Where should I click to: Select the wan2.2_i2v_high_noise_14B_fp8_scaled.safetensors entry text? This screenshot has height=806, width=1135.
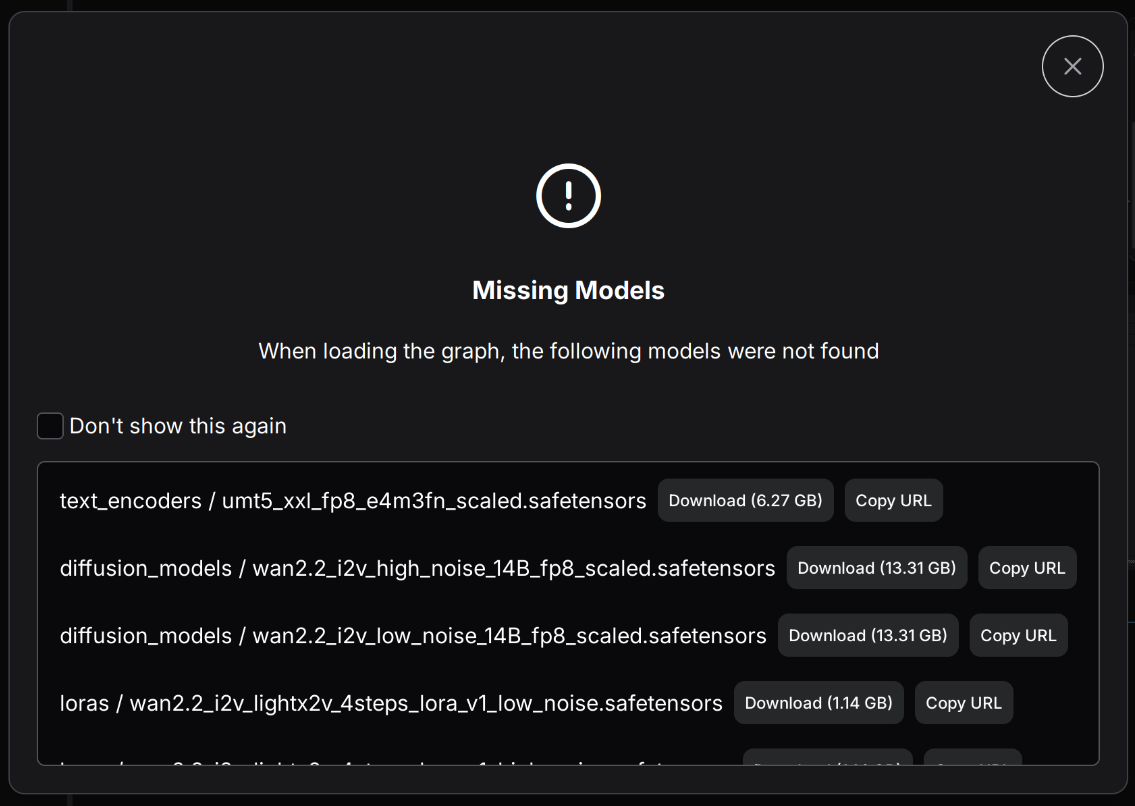pyautogui.click(x=513, y=569)
